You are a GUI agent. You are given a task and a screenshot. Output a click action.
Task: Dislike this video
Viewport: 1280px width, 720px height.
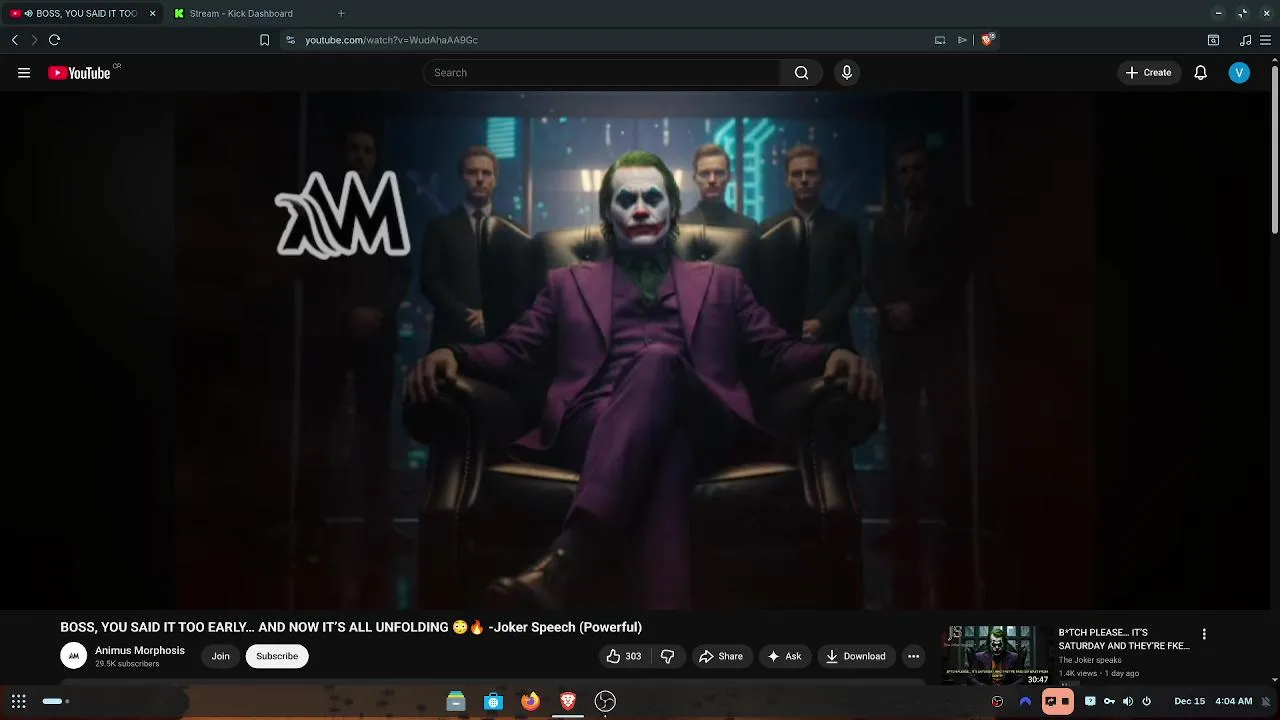(x=667, y=656)
